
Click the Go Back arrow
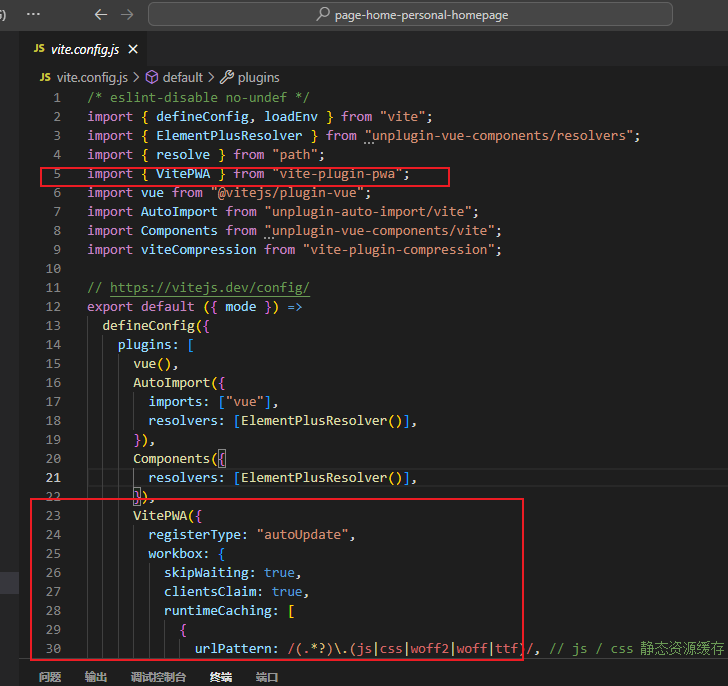[x=100, y=15]
